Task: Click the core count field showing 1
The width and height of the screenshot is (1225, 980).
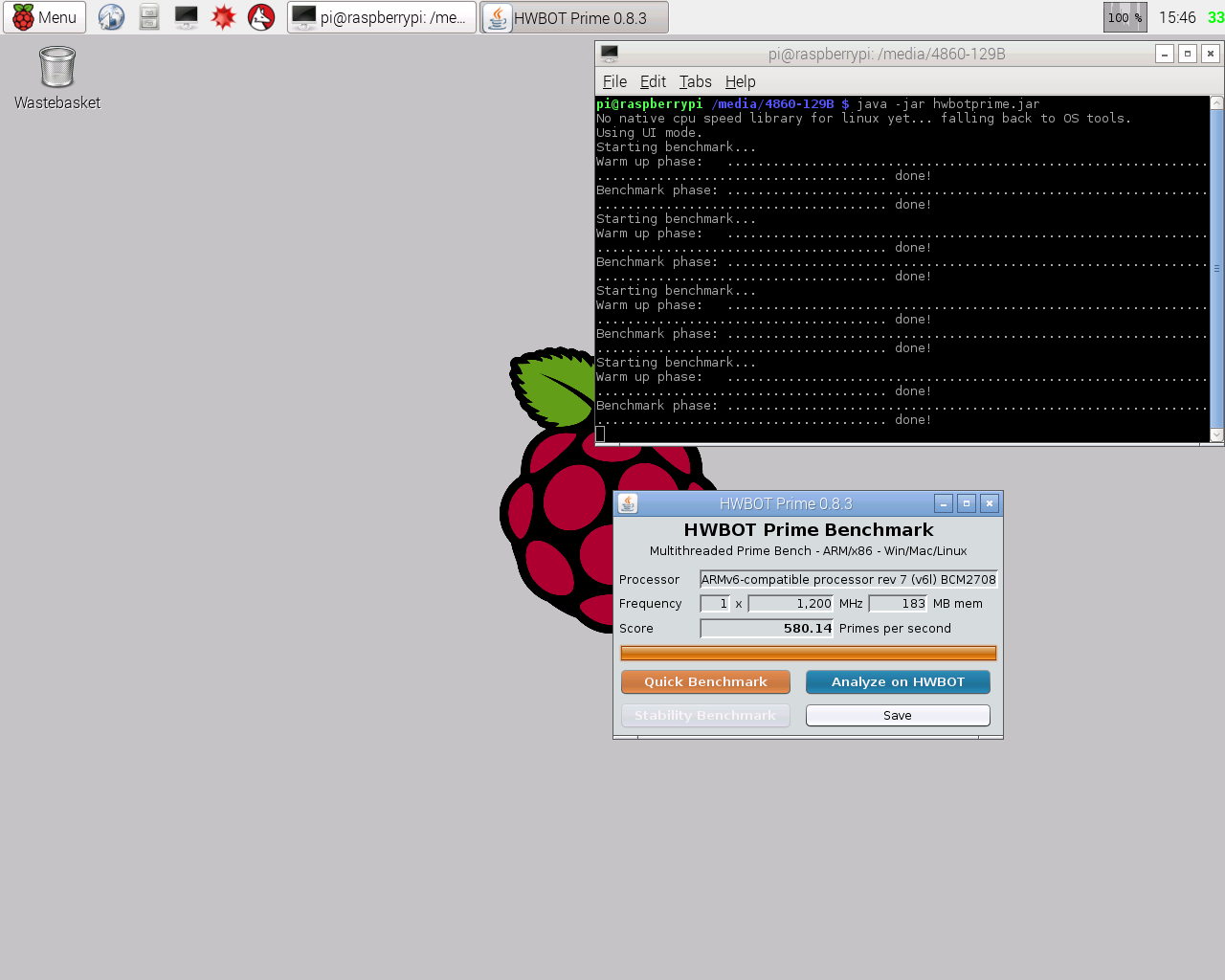Action: click(715, 604)
